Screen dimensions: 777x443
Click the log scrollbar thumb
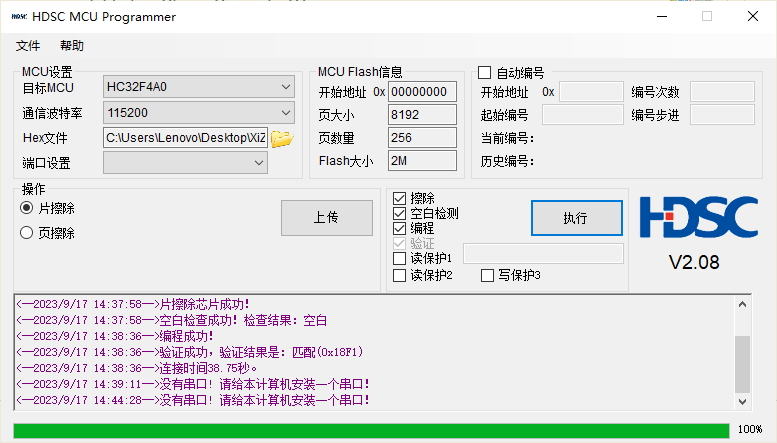pos(742,364)
